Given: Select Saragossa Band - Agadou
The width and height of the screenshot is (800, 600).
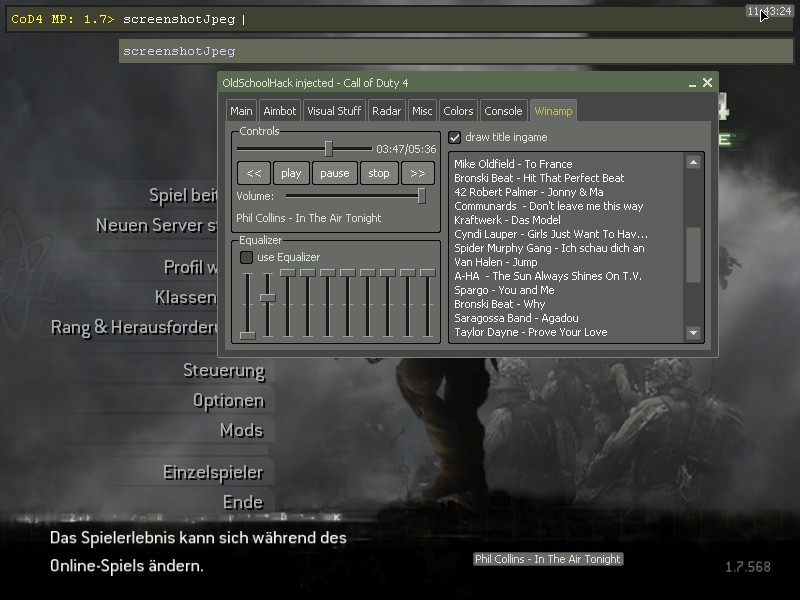Looking at the screenshot, I should 516,318.
